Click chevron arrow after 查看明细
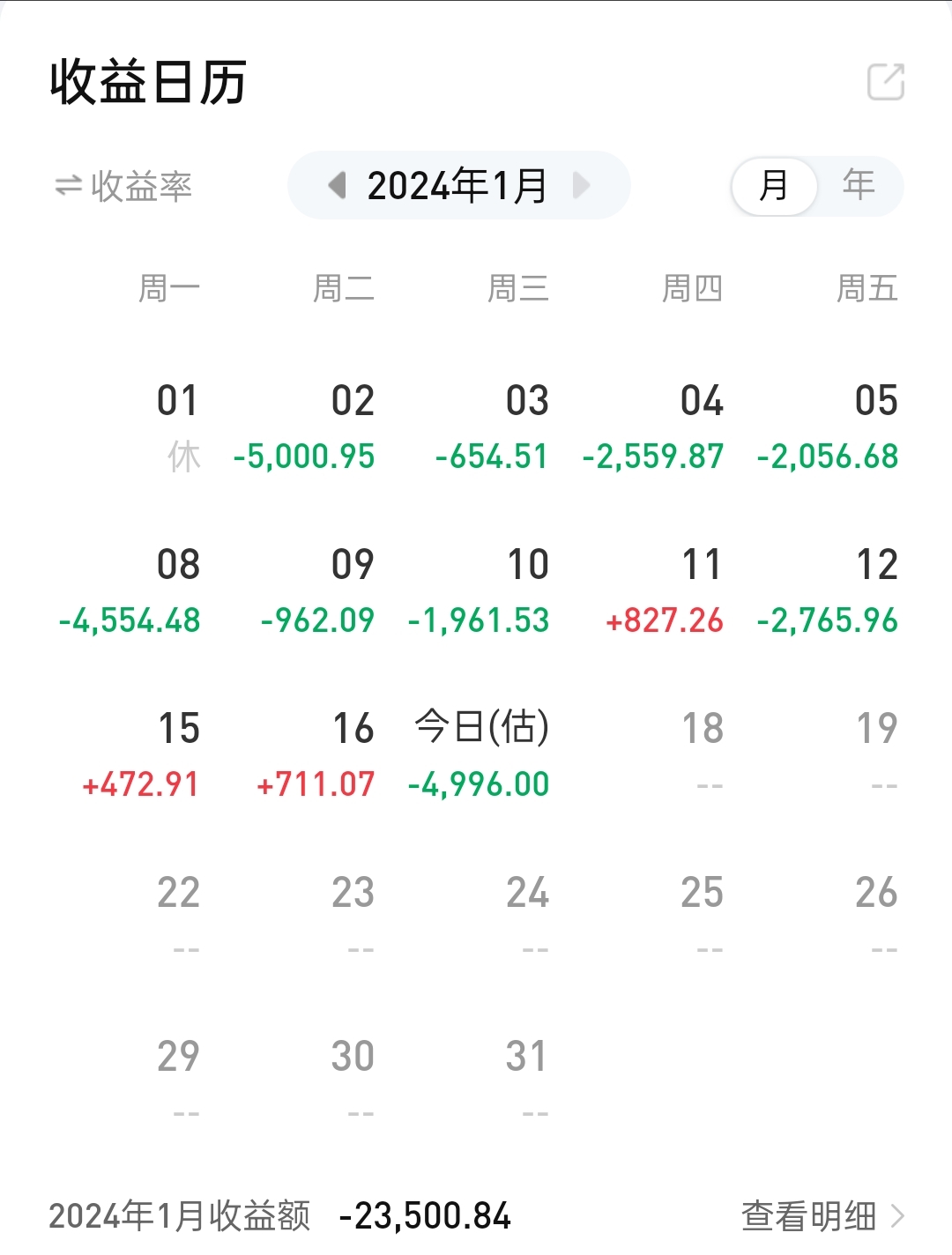 pyautogui.click(x=898, y=1215)
